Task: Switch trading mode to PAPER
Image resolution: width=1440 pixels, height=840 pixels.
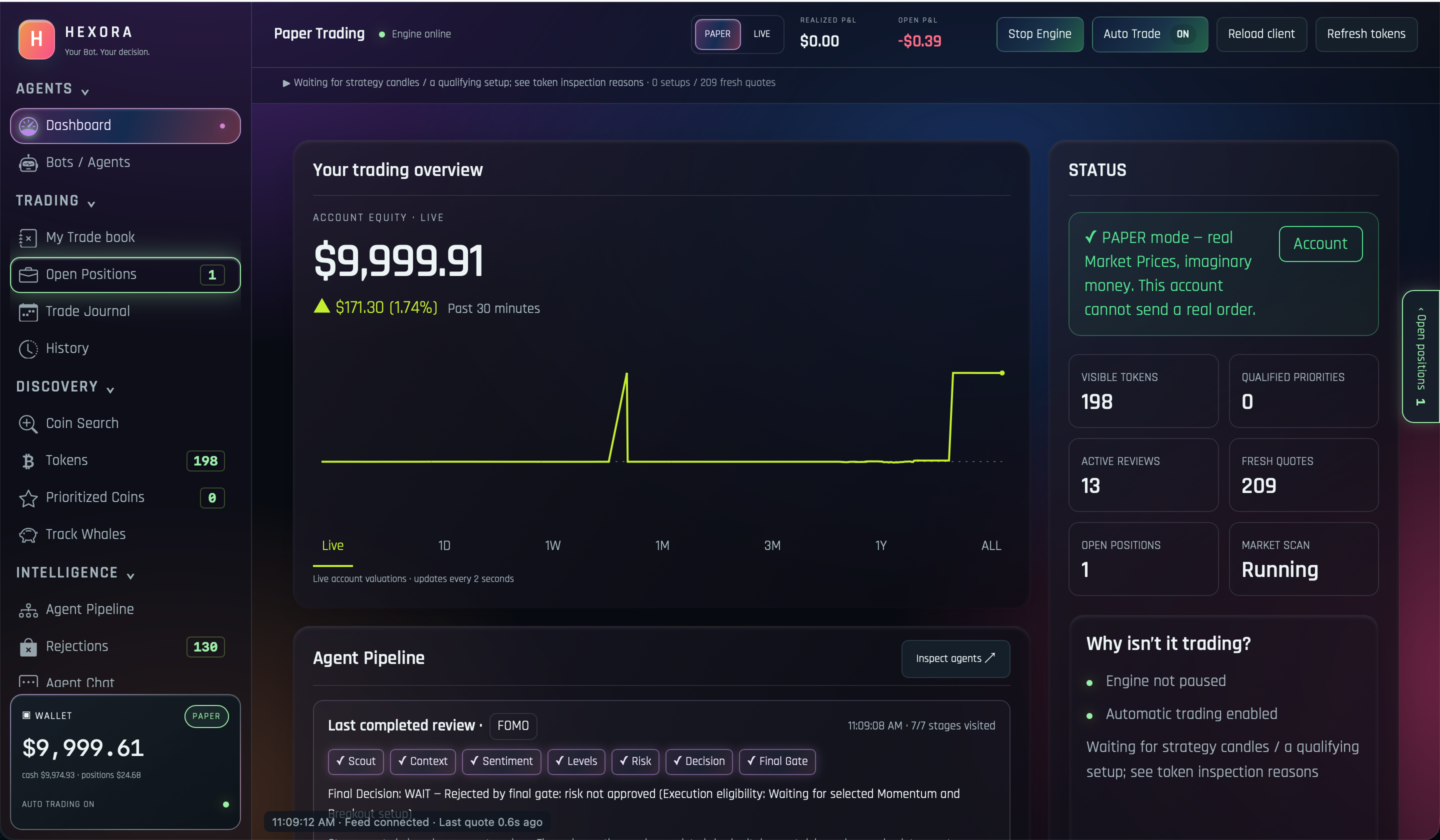Action: click(717, 34)
